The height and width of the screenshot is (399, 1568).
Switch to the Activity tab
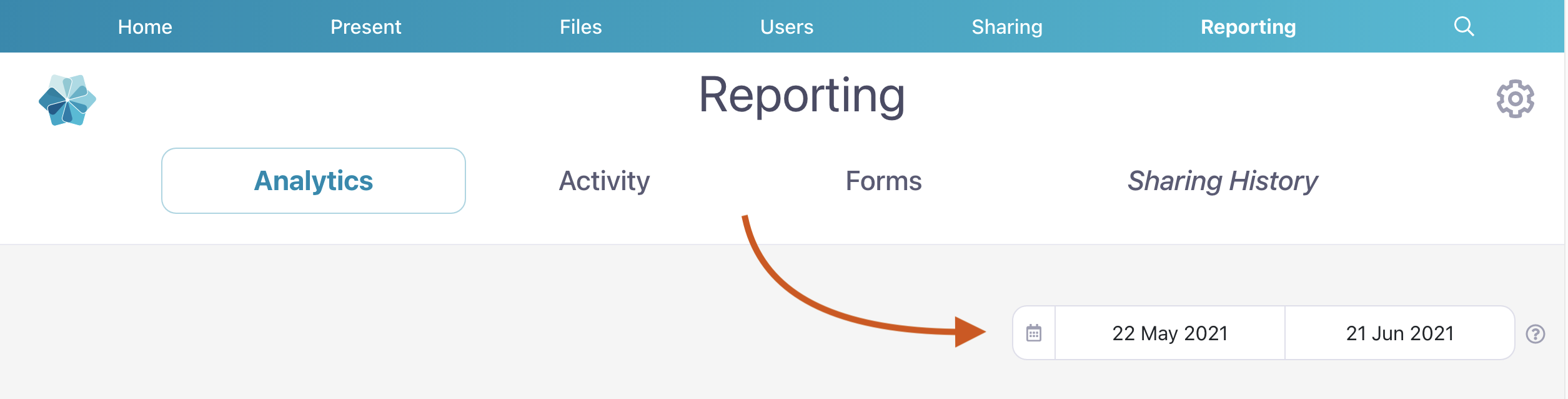pyautogui.click(x=604, y=181)
